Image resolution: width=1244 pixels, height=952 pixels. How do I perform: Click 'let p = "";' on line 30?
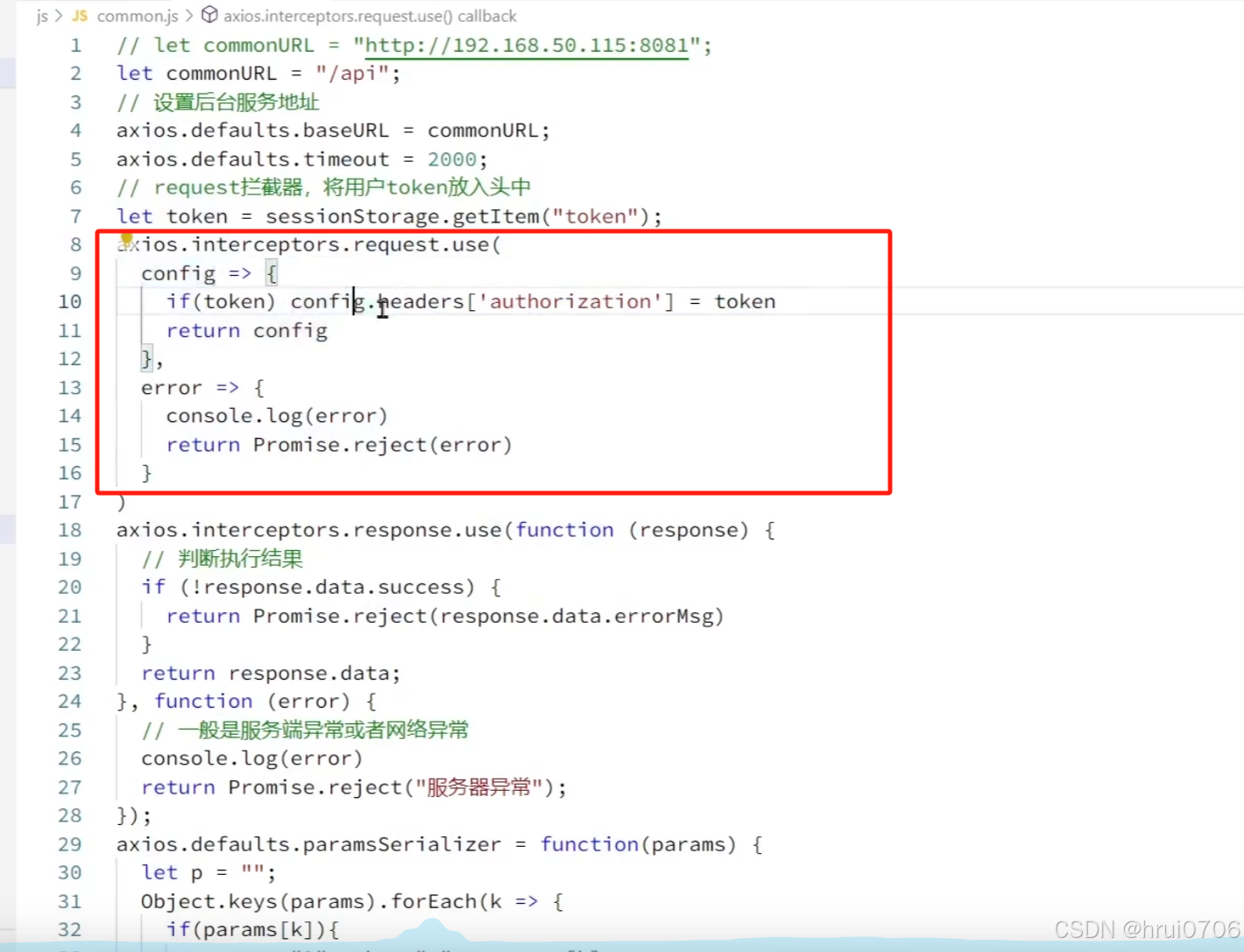(209, 872)
